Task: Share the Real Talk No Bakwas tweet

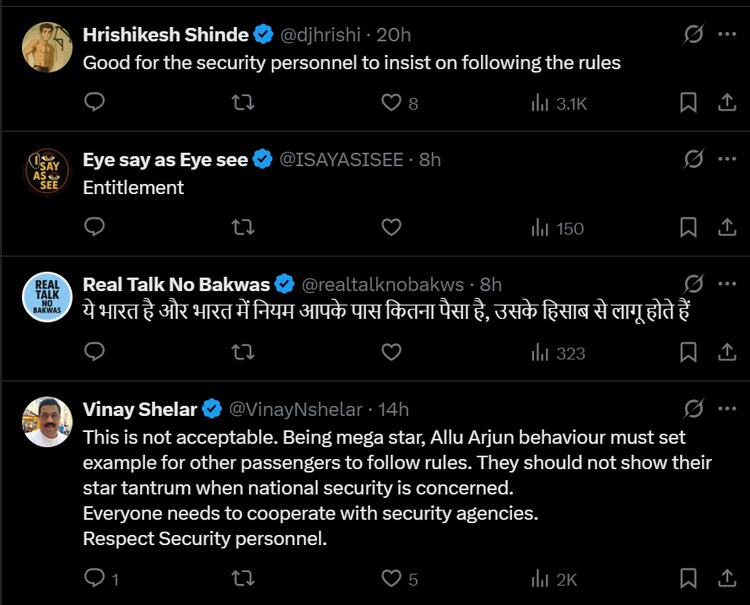Action: pyautogui.click(x=726, y=352)
